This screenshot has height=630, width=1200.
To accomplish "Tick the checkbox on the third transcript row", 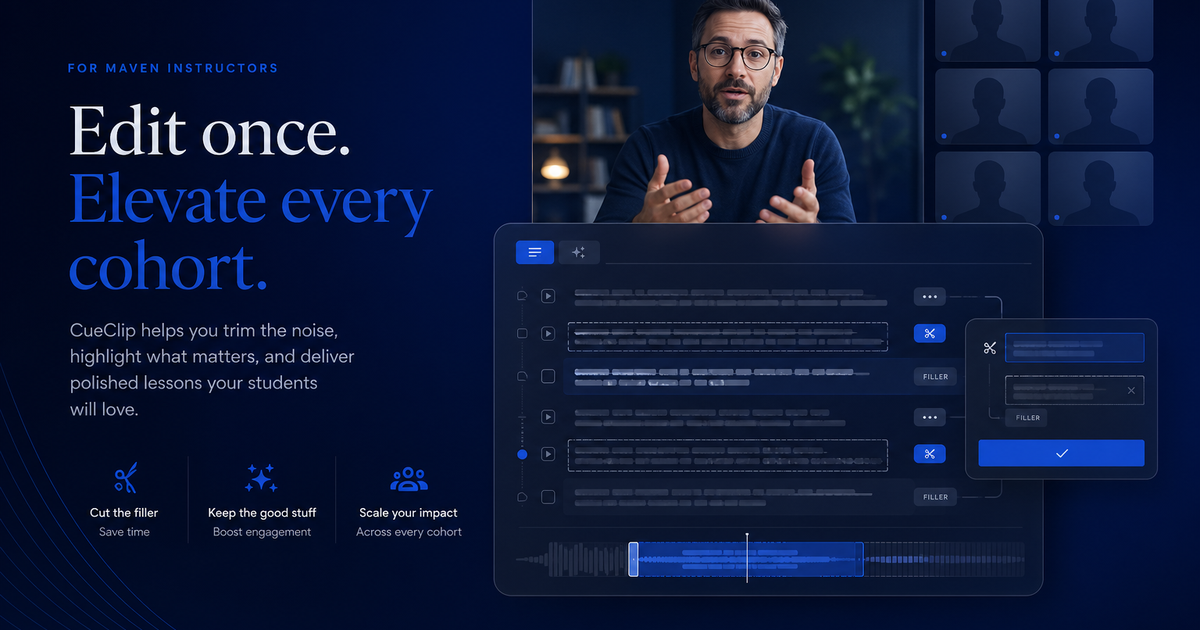I will 548,376.
